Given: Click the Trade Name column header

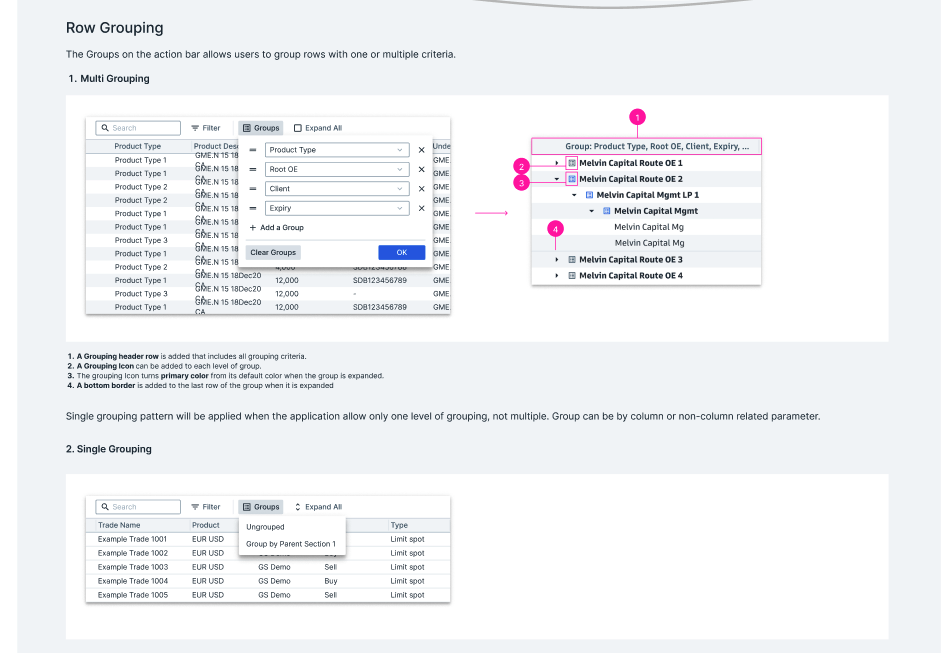Looking at the screenshot, I should click(119, 525).
